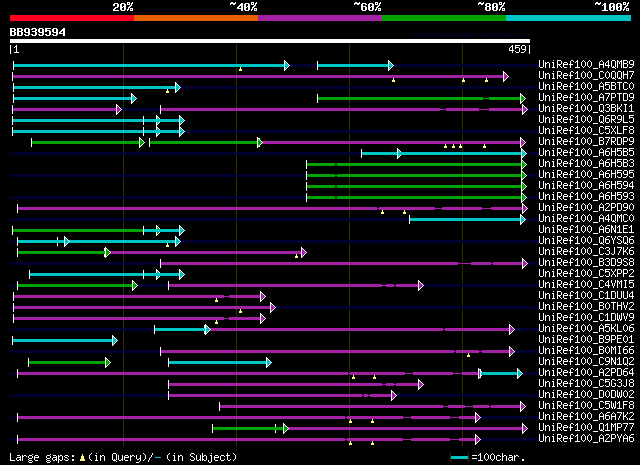Click the green alignment bar in the A7PTD9 row

(421, 98)
